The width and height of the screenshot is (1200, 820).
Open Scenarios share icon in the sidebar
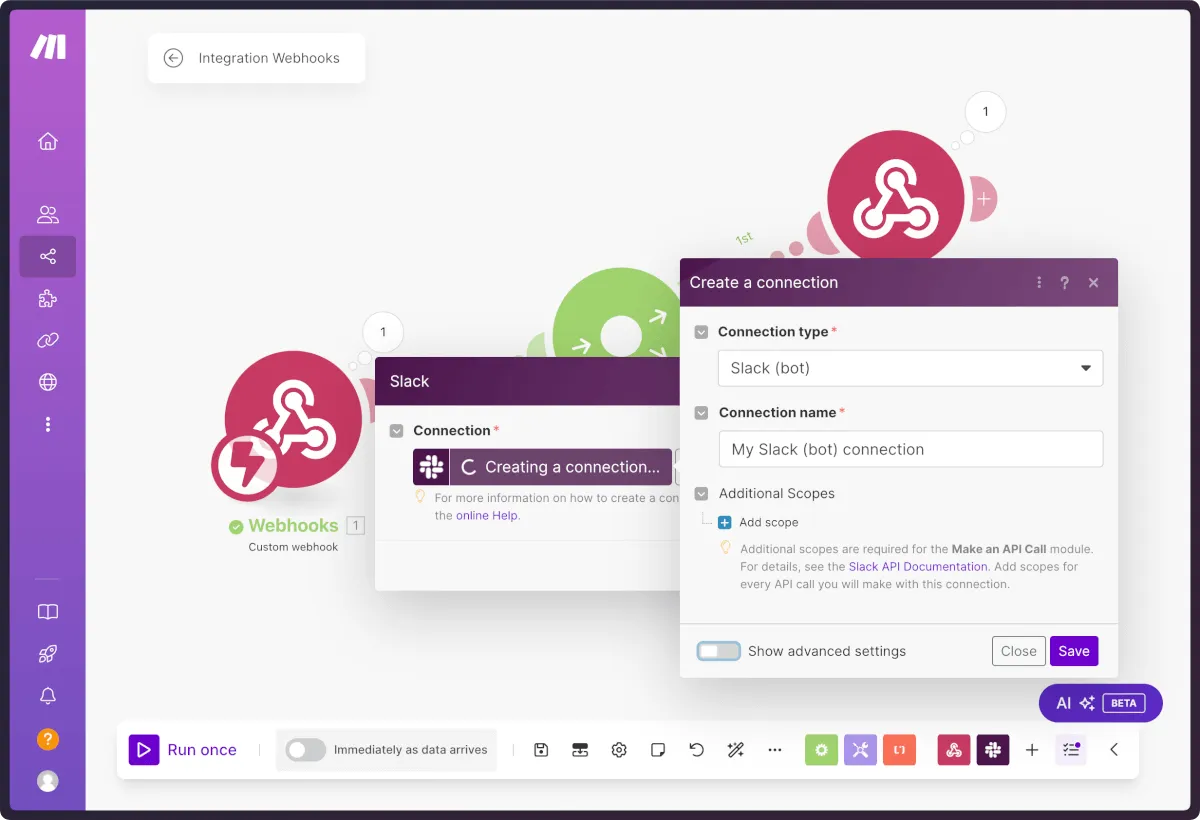click(x=48, y=257)
